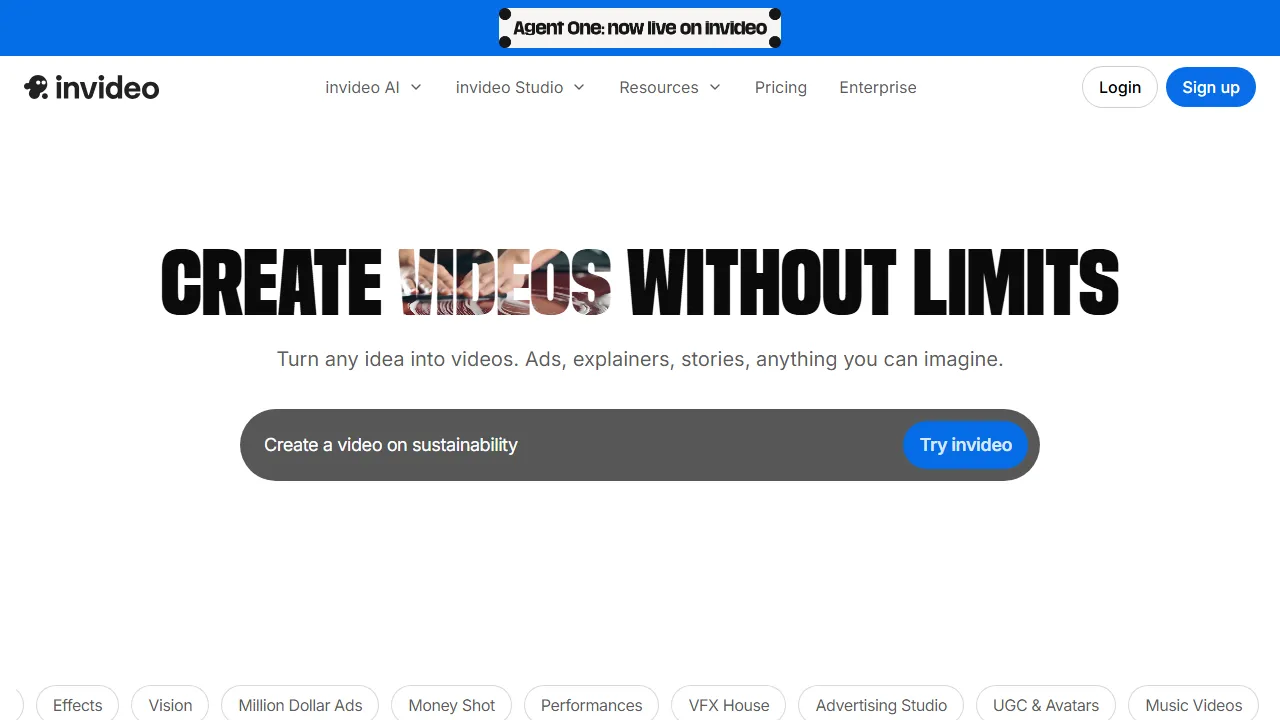
Task: Open the Agent One announcement banner link
Action: (x=640, y=28)
